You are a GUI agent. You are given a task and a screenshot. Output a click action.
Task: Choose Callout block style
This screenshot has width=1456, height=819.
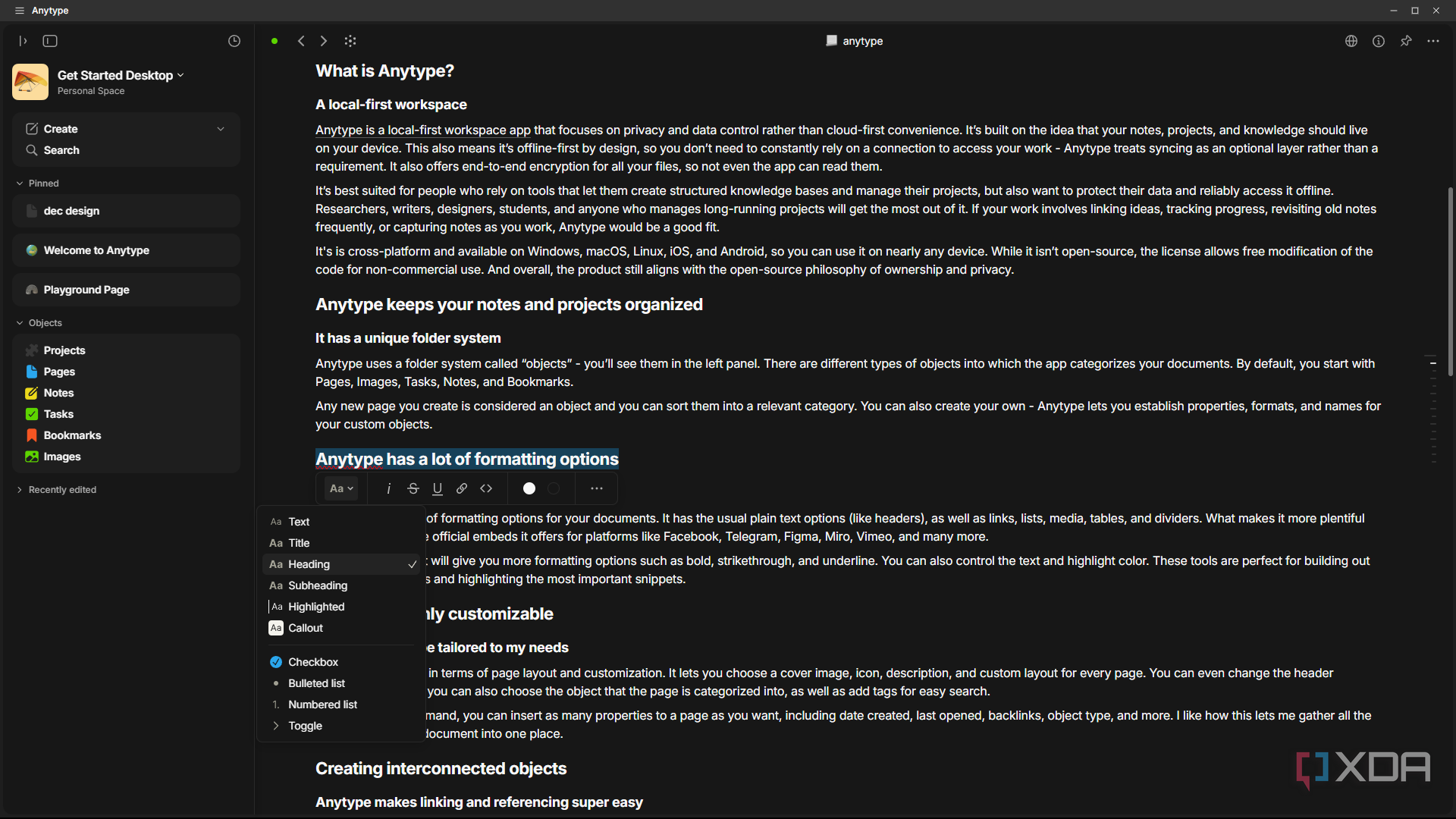tap(341, 628)
